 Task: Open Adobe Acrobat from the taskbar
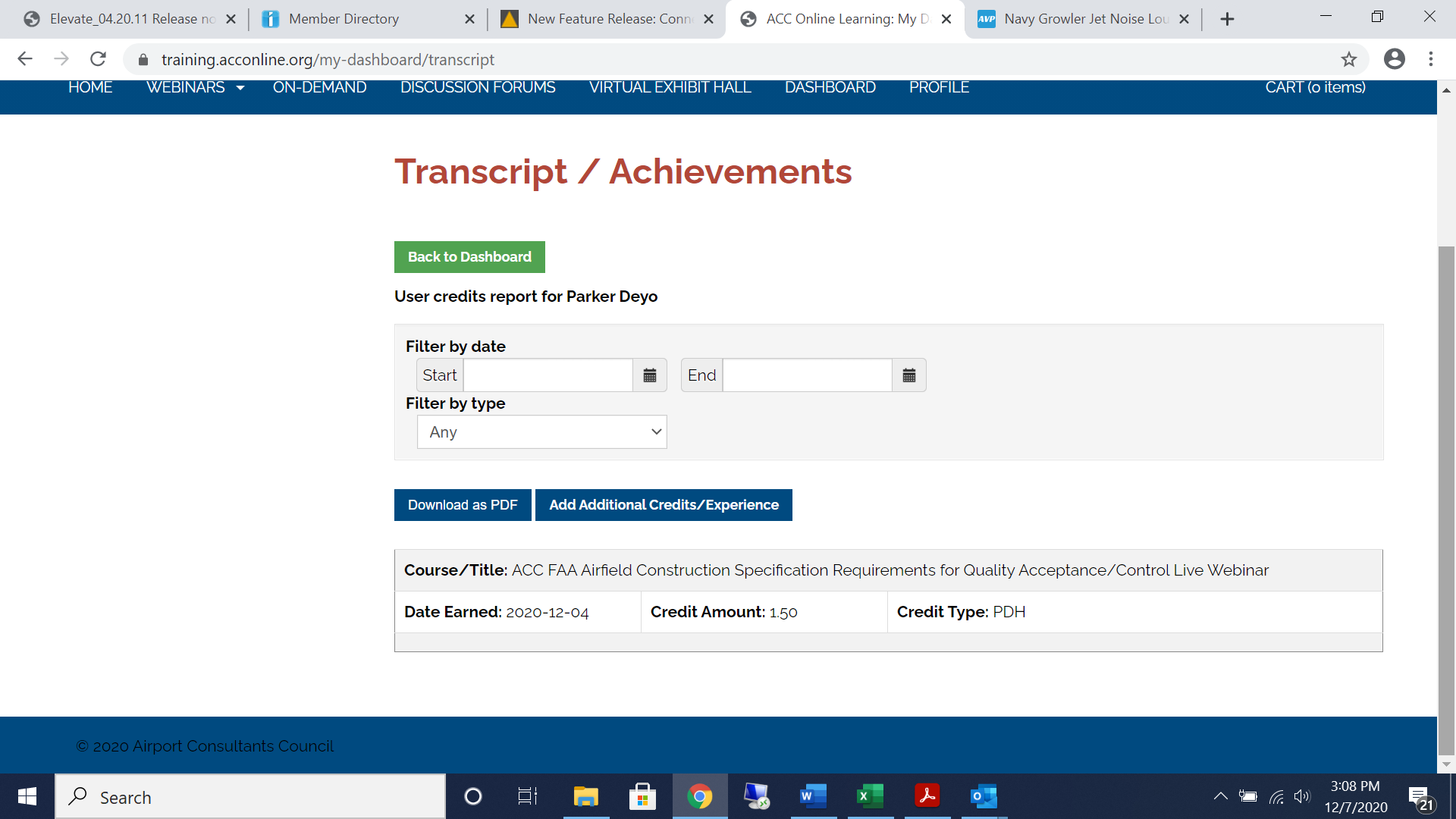point(927,796)
